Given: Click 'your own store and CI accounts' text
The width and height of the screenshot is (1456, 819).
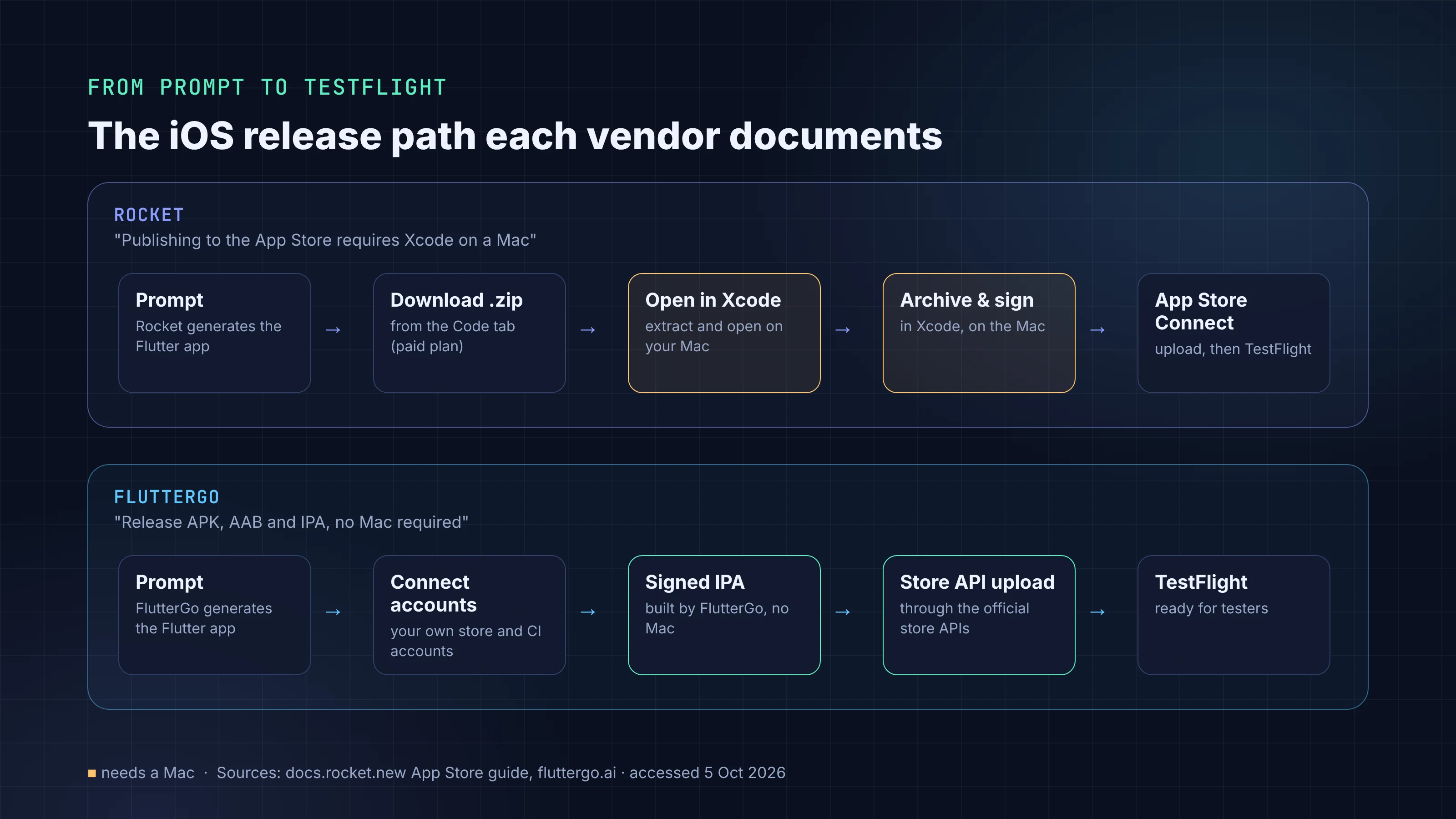Looking at the screenshot, I should (466, 641).
